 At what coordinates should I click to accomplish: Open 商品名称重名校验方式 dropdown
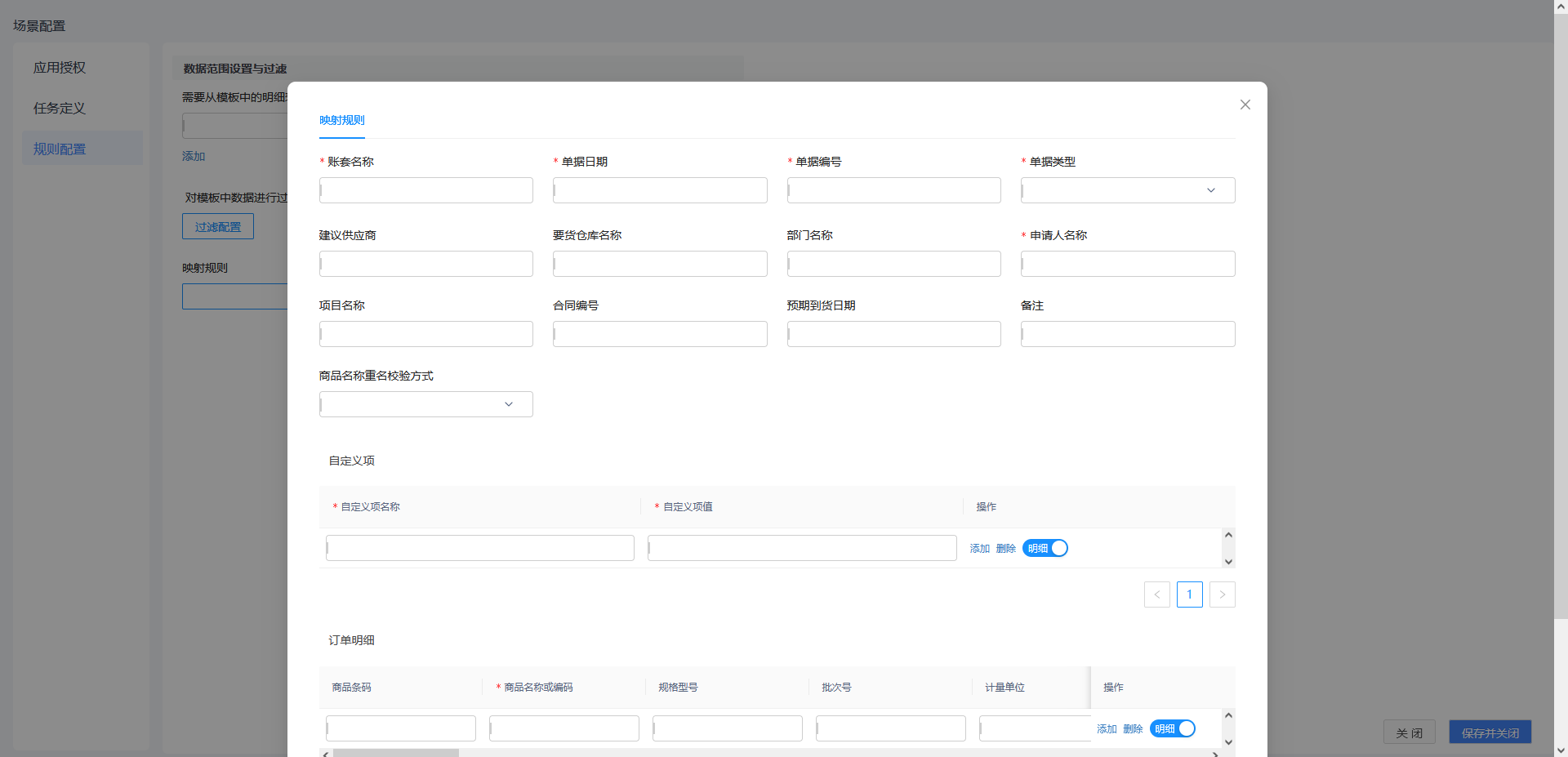(426, 404)
